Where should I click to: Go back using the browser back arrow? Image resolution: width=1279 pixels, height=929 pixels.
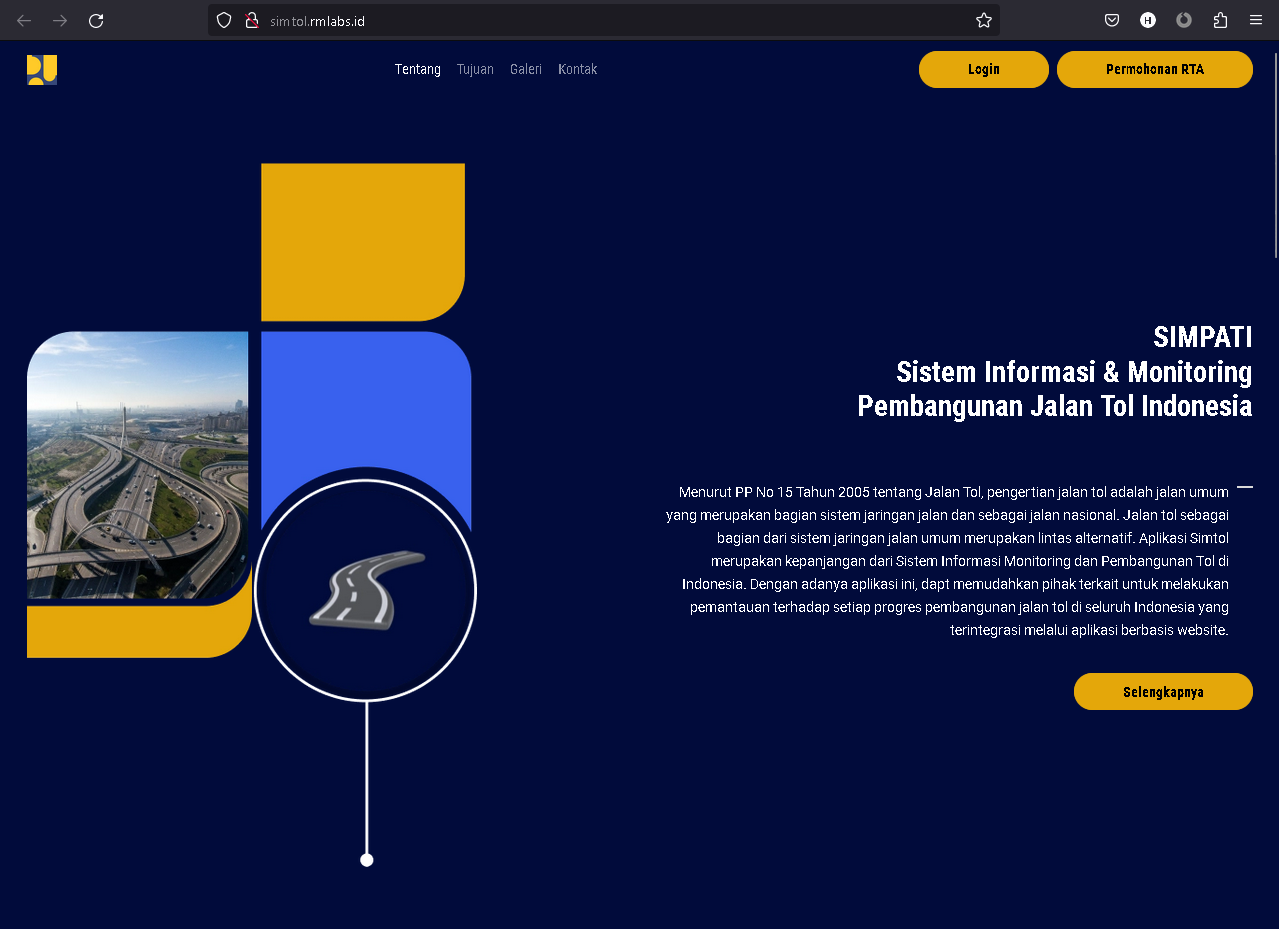pyautogui.click(x=24, y=20)
